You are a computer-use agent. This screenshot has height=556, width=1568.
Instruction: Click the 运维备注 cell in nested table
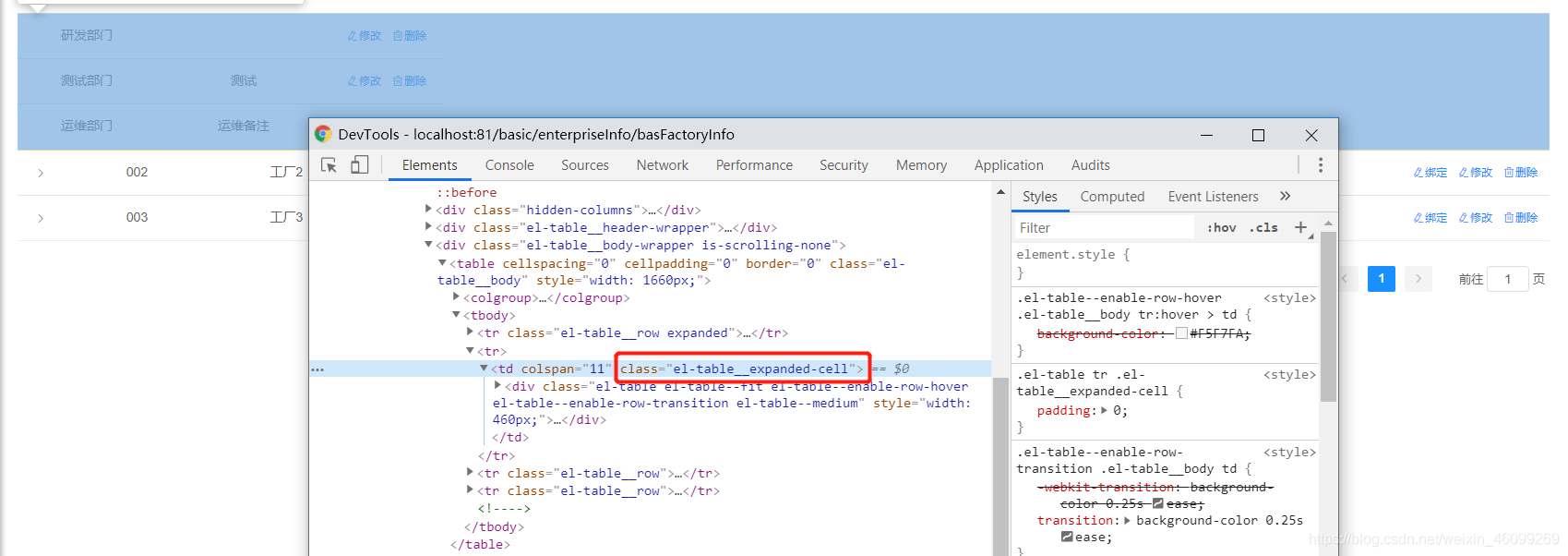click(x=244, y=127)
